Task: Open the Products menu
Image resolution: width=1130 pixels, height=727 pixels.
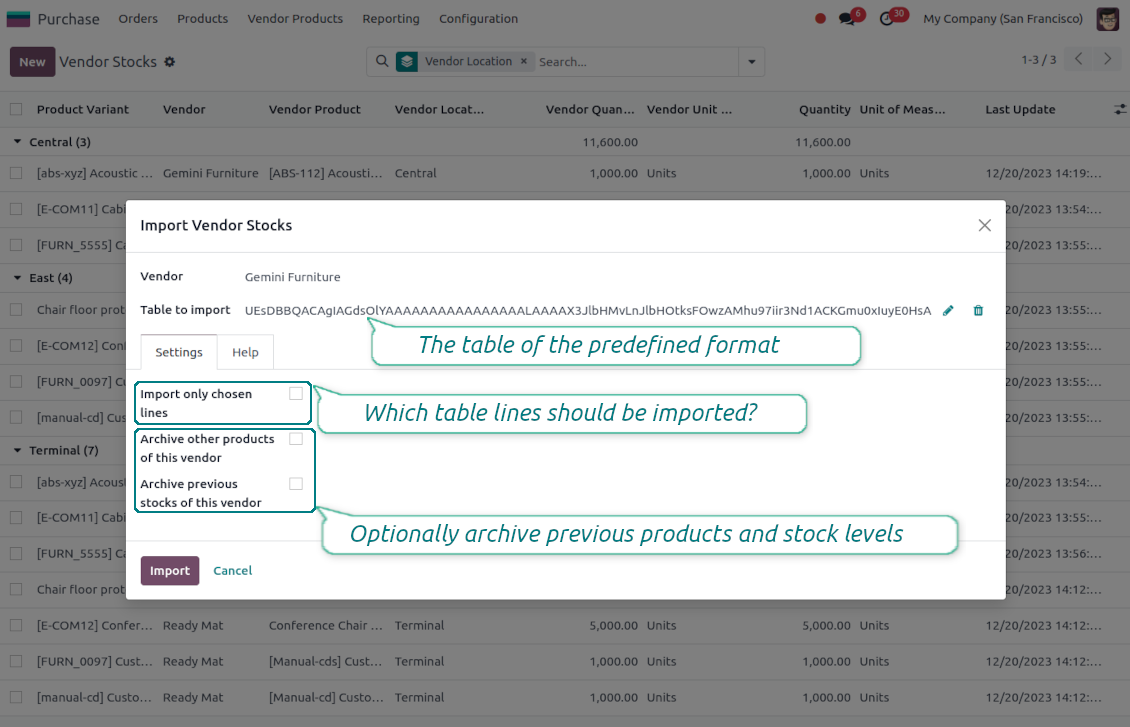Action: (203, 19)
